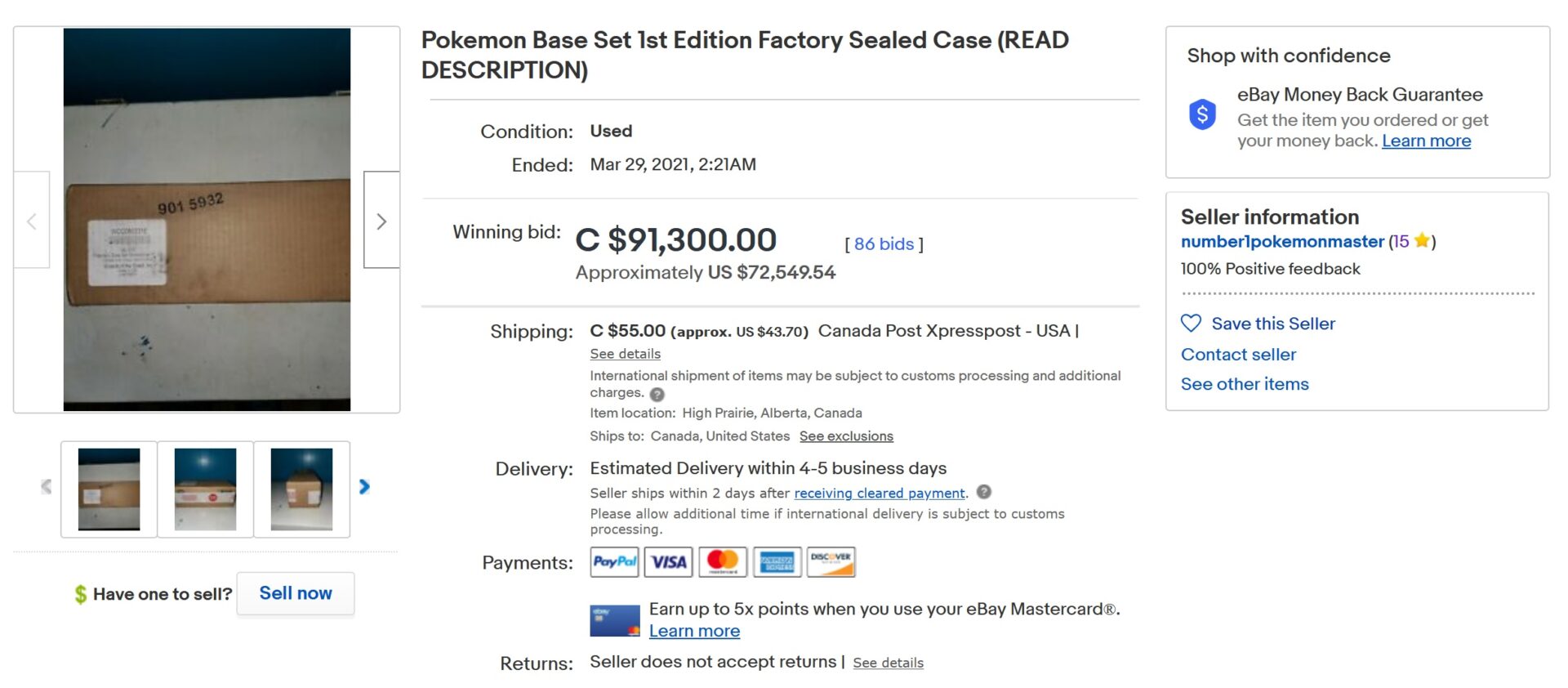Viewport: 1568px width, 688px height.
Task: Click the payment help question mark icon
Action: (984, 494)
